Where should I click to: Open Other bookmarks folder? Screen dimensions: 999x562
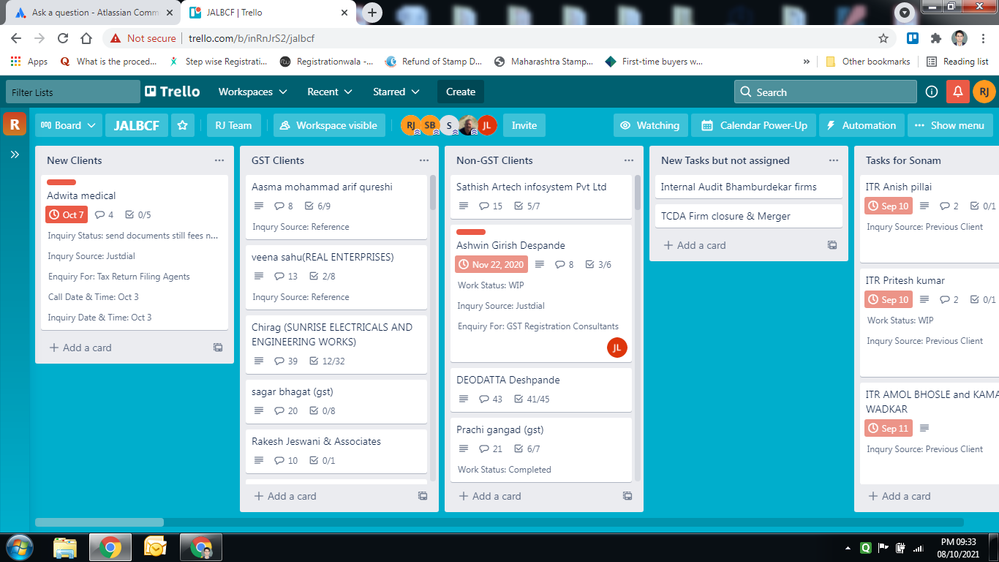[x=868, y=62]
